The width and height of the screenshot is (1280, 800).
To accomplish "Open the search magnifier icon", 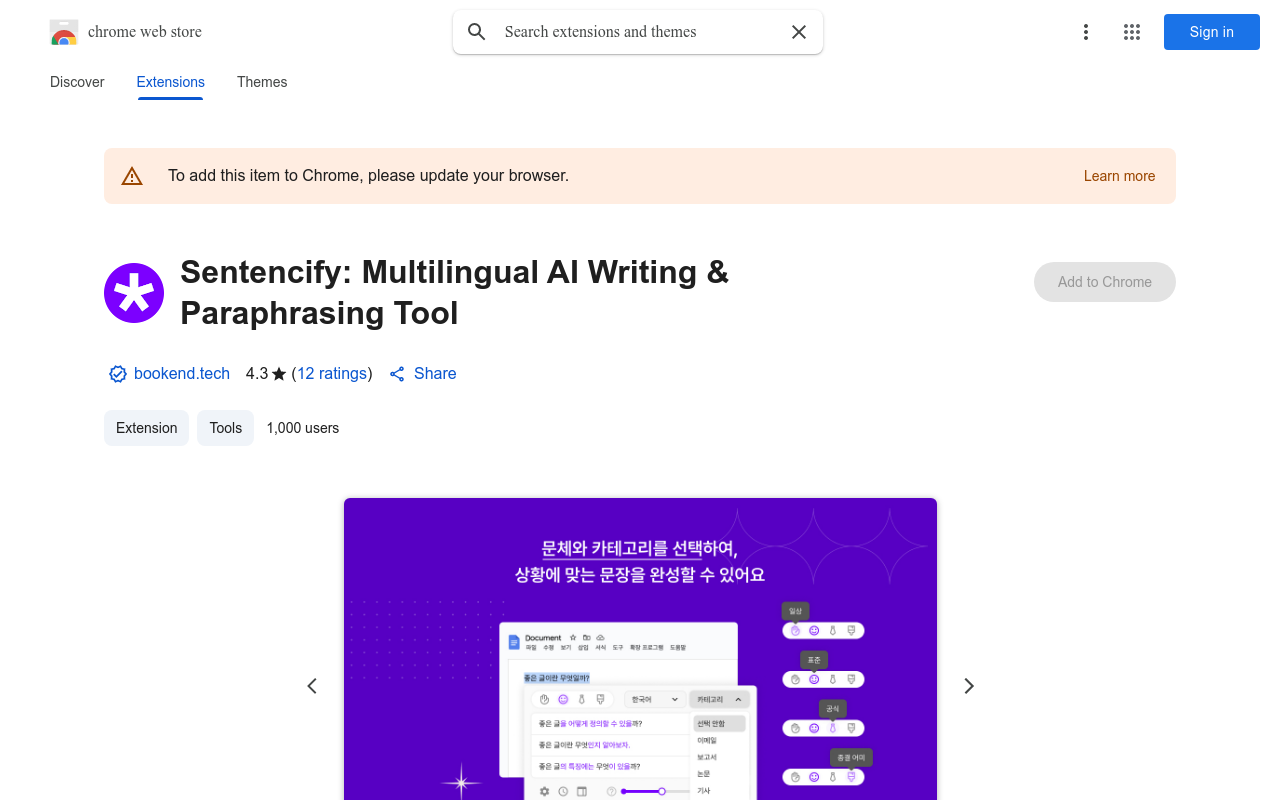I will [x=476, y=31].
